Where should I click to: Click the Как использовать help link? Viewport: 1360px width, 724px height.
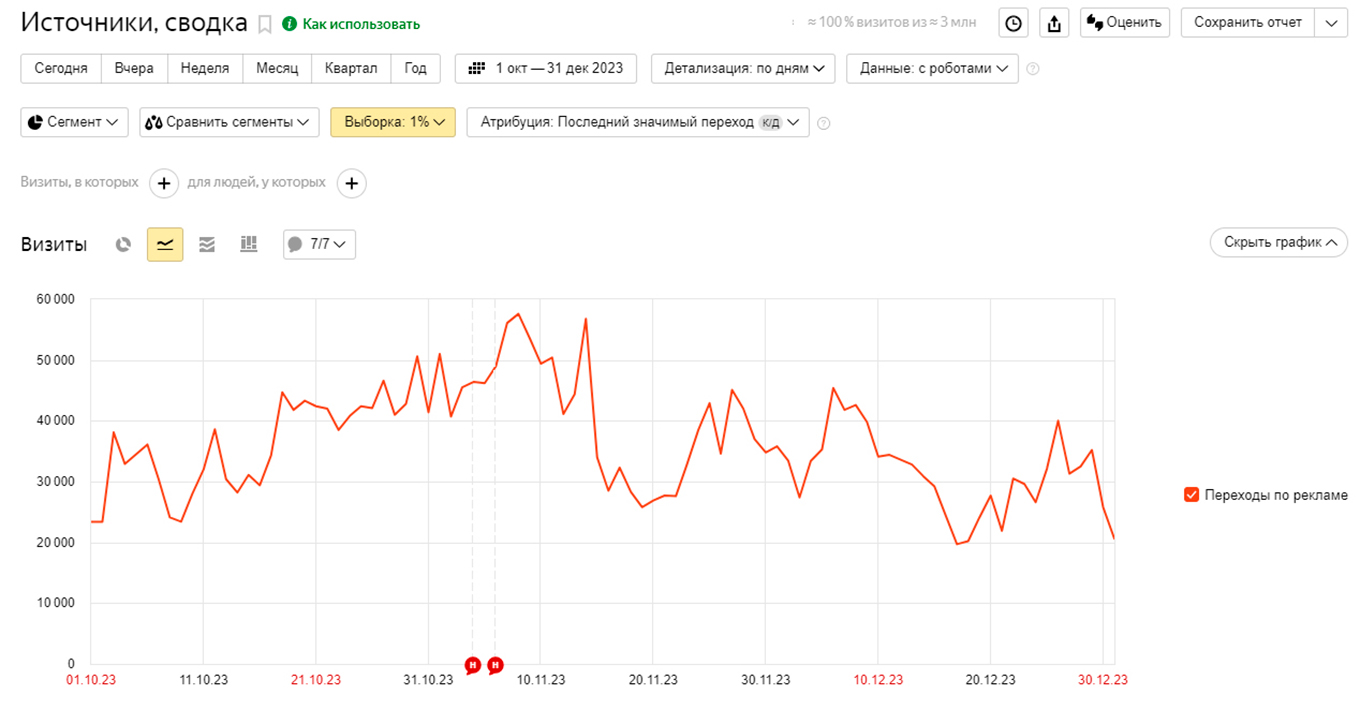pyautogui.click(x=360, y=24)
